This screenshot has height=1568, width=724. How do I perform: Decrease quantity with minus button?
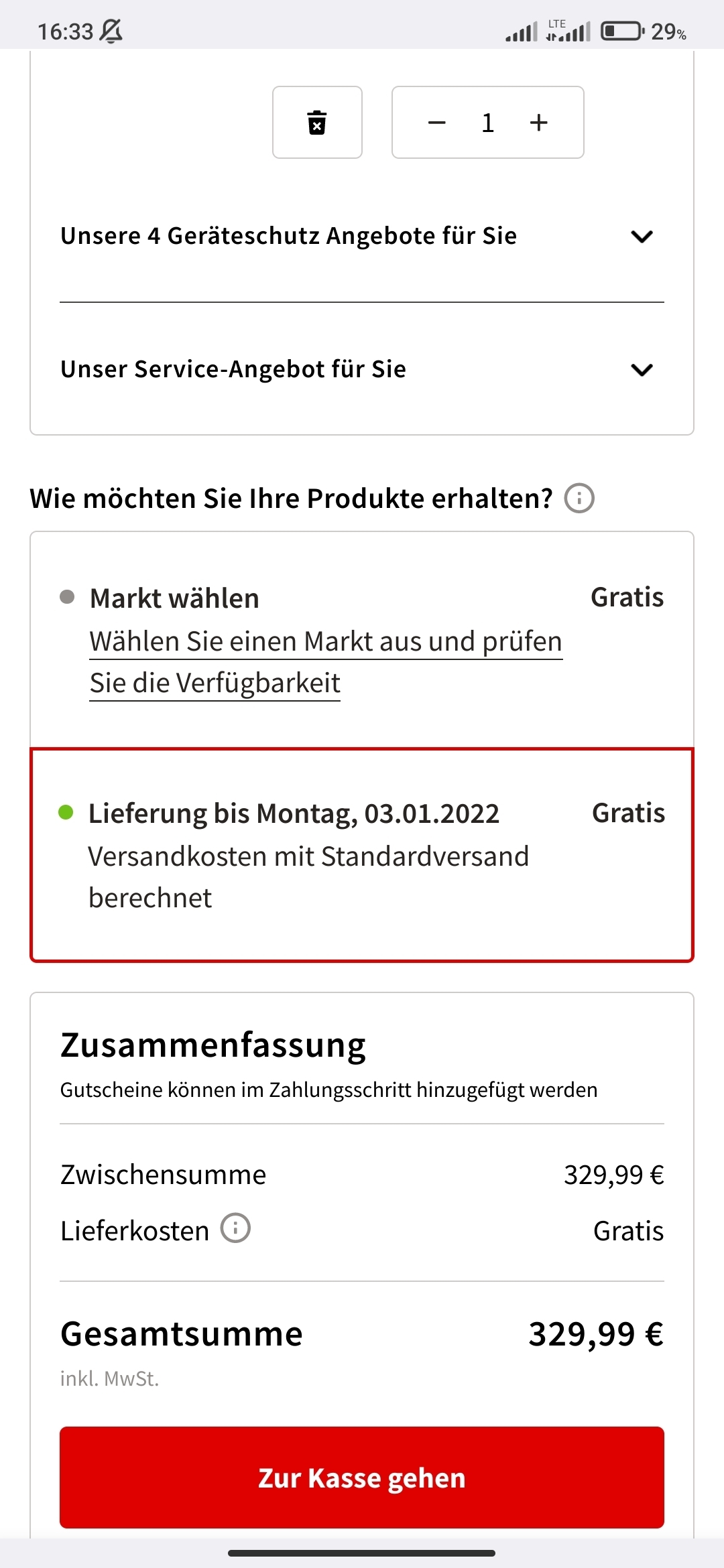click(x=437, y=123)
